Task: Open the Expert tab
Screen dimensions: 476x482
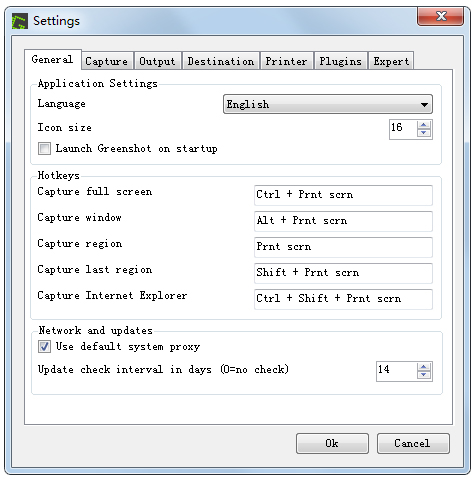Action: pyautogui.click(x=391, y=61)
